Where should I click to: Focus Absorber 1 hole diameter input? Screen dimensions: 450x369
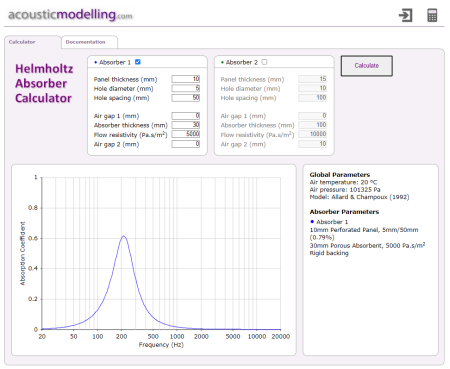[x=186, y=88]
